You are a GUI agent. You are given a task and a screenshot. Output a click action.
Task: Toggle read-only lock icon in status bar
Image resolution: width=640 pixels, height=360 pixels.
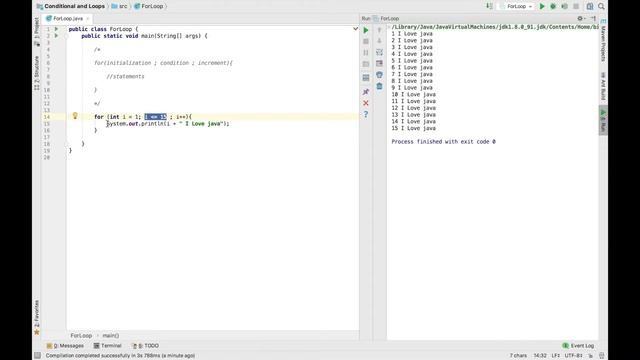[590, 356]
